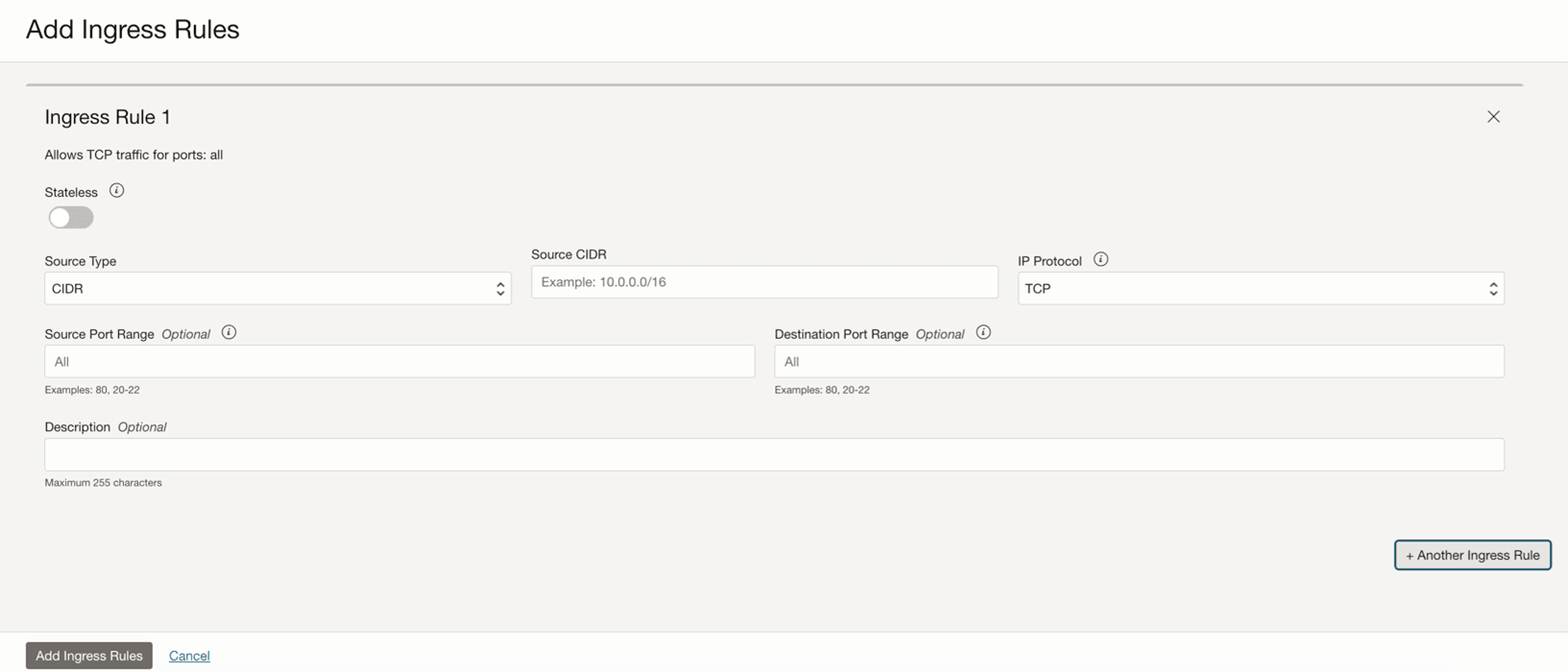Screen dimensions: 1568x672
Task: Expand the IP Protocol dropdown showing TCP
Action: [x=1260, y=288]
